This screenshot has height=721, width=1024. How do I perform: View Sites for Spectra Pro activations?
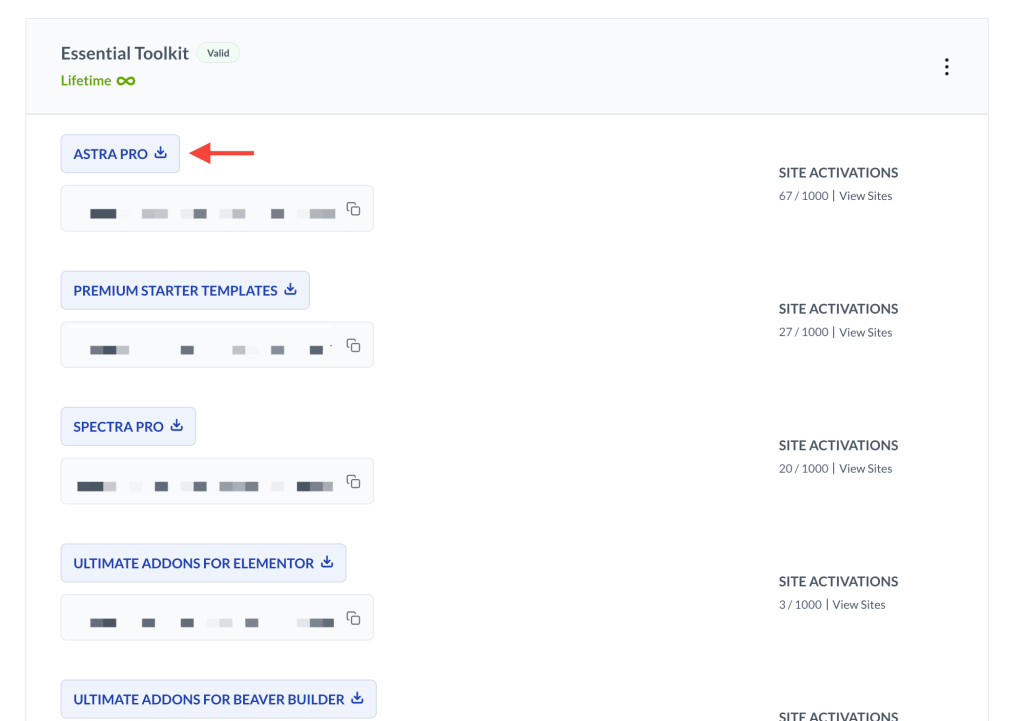865,467
